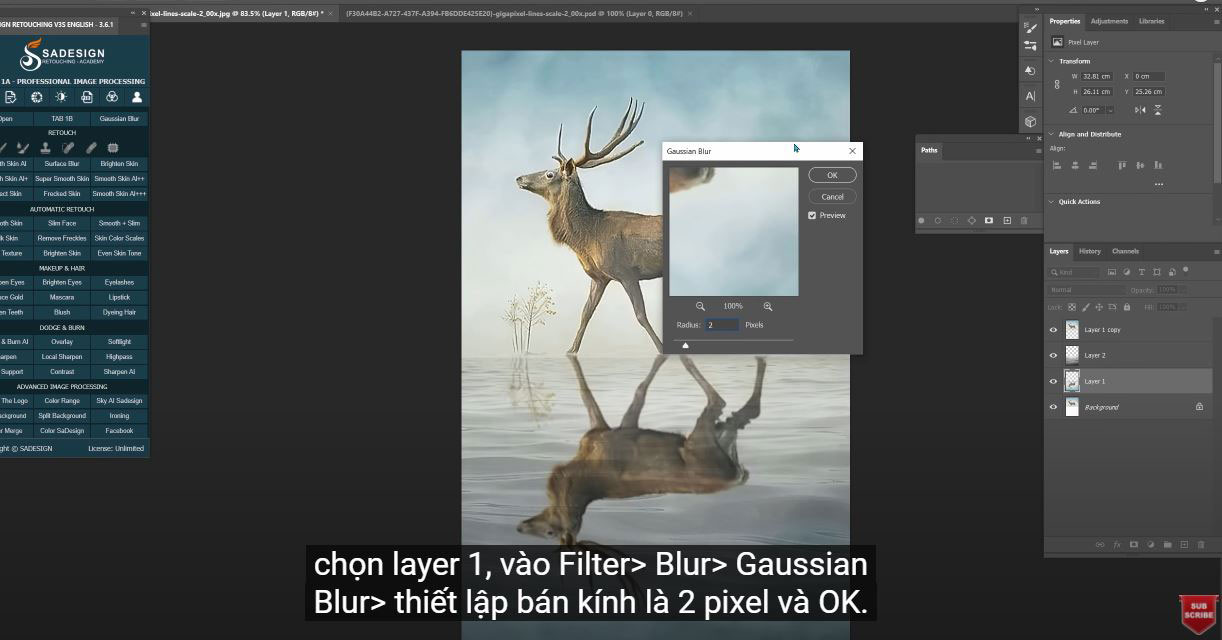Open the Layers panel flyout menu

(1216, 252)
